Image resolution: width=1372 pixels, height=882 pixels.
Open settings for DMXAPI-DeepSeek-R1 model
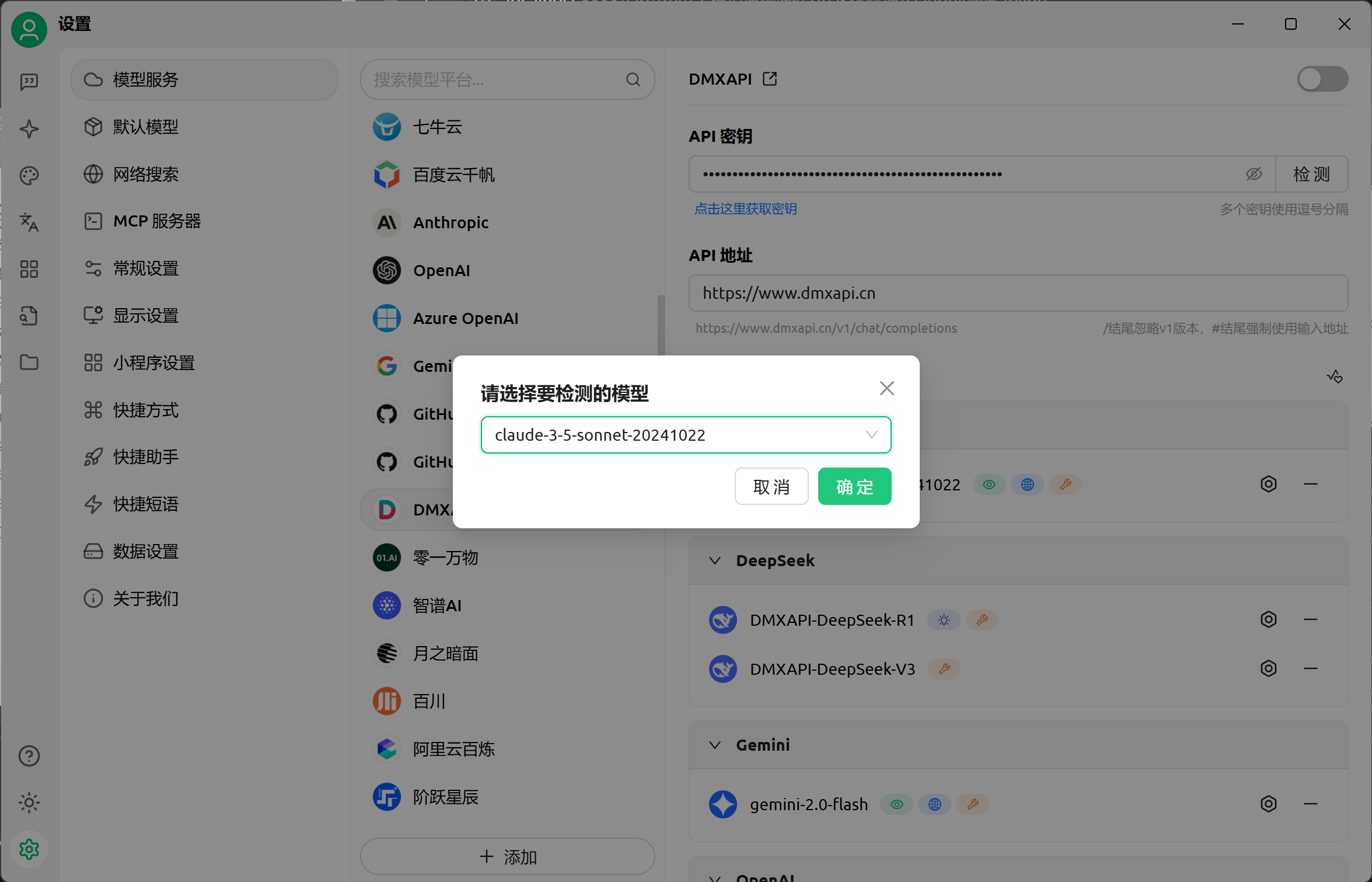tap(1269, 619)
